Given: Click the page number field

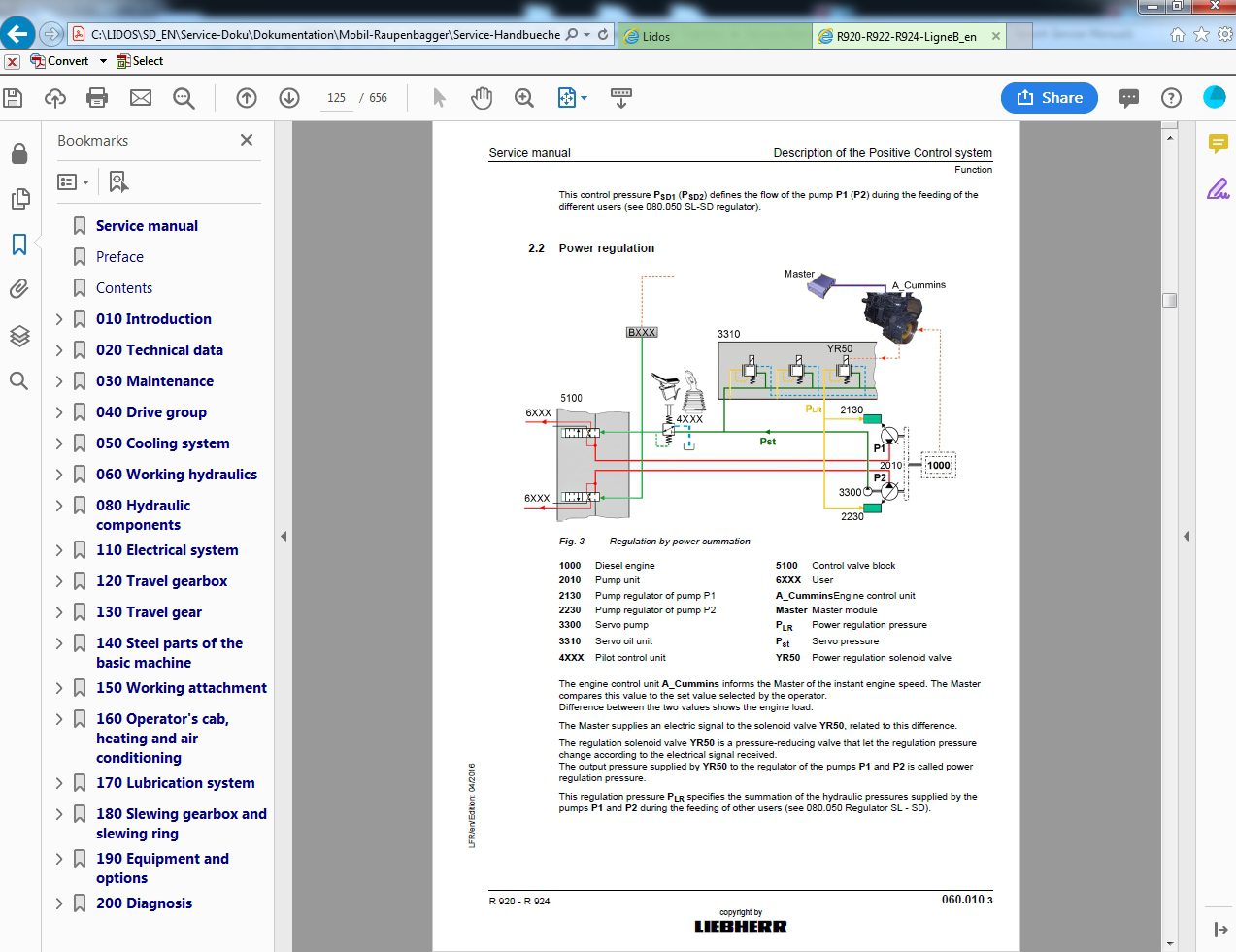Looking at the screenshot, I should click(x=336, y=98).
